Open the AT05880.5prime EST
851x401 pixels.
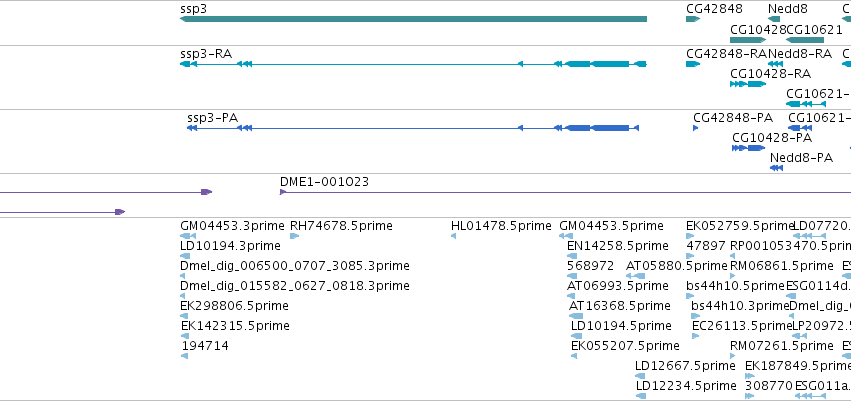click(x=636, y=276)
